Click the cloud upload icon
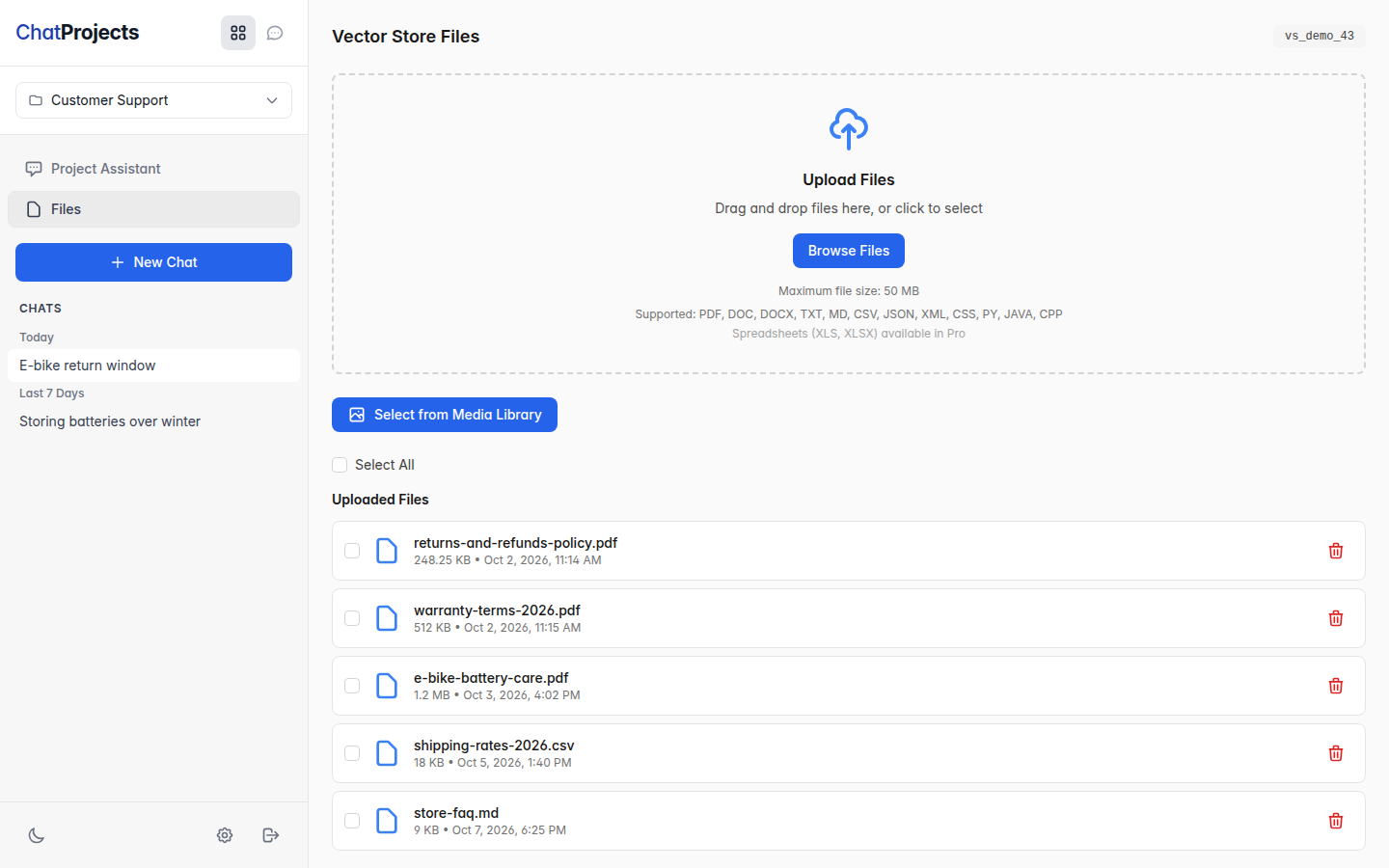 pyautogui.click(x=849, y=128)
